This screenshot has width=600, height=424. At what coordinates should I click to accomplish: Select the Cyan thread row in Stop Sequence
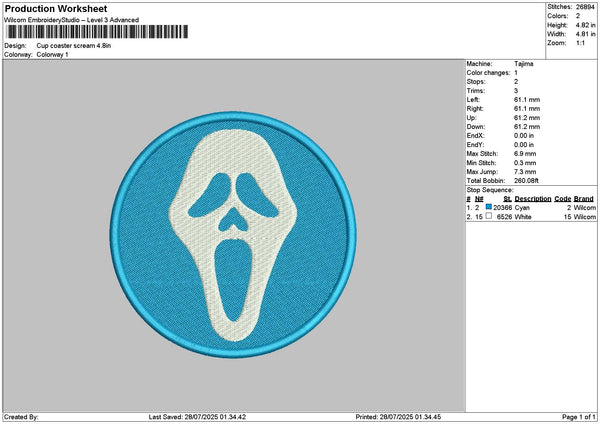(532, 207)
